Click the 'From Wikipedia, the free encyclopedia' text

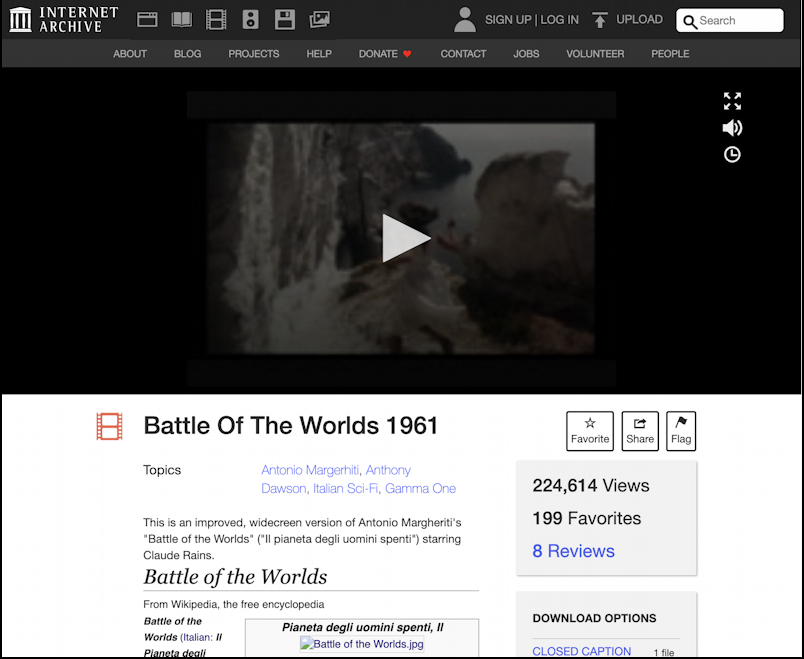[234, 605]
